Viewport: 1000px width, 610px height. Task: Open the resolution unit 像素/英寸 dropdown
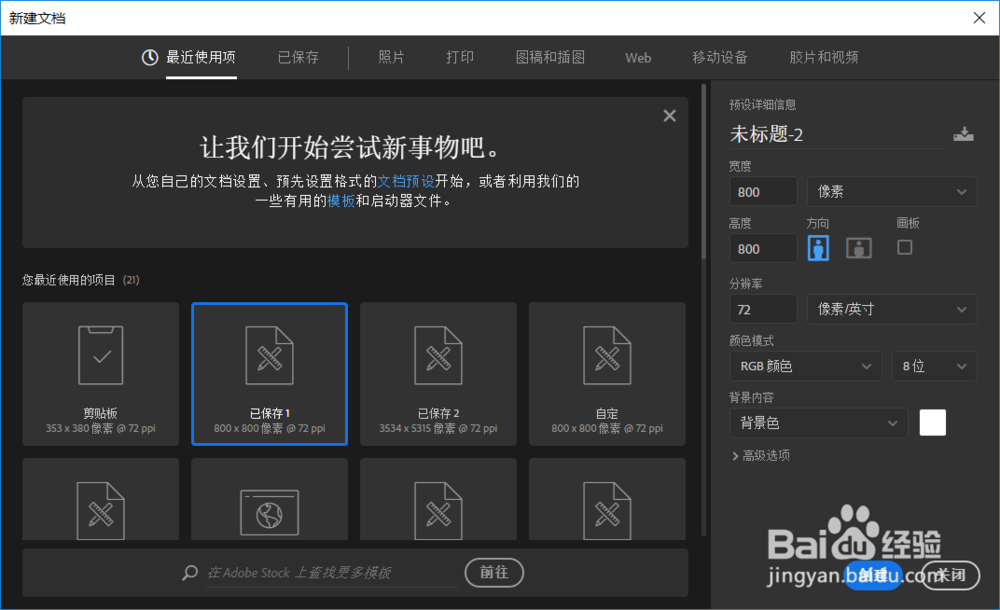892,309
